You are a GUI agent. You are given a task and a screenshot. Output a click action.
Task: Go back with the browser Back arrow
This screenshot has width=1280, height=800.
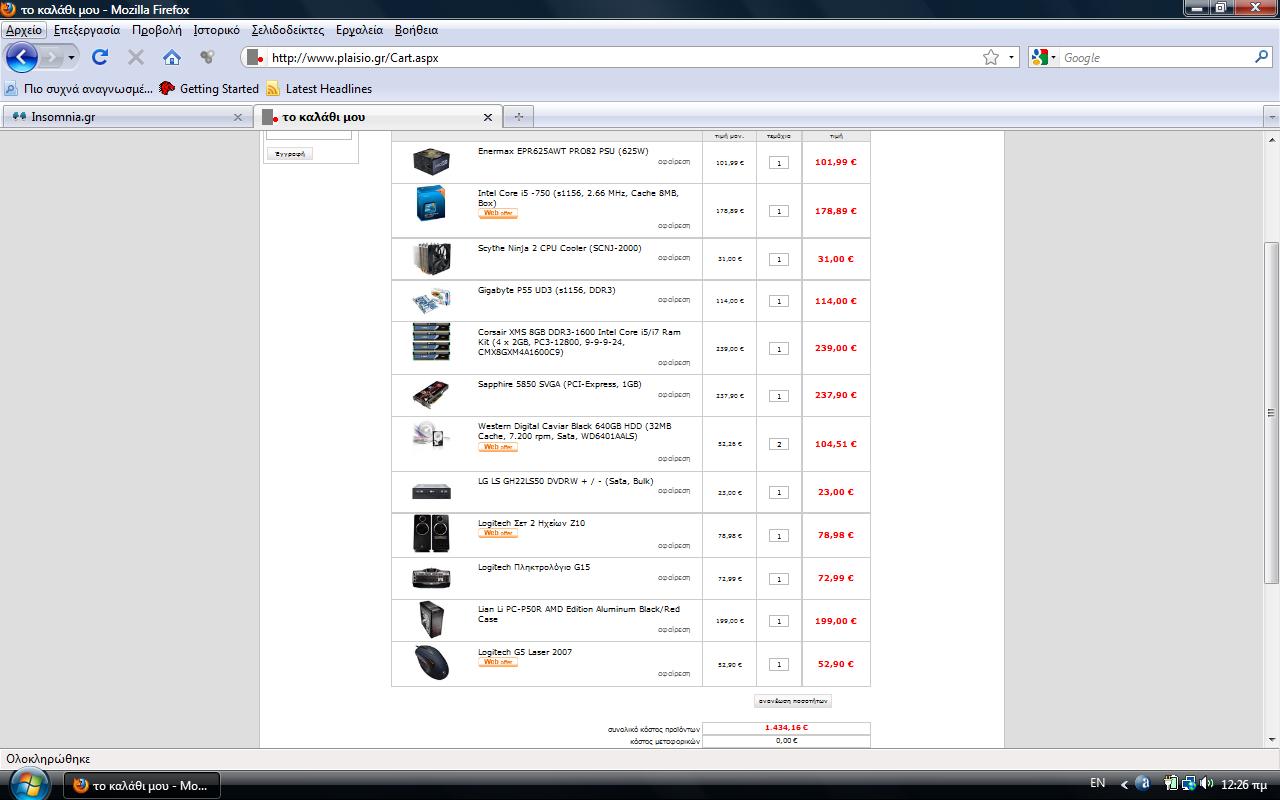(21, 57)
